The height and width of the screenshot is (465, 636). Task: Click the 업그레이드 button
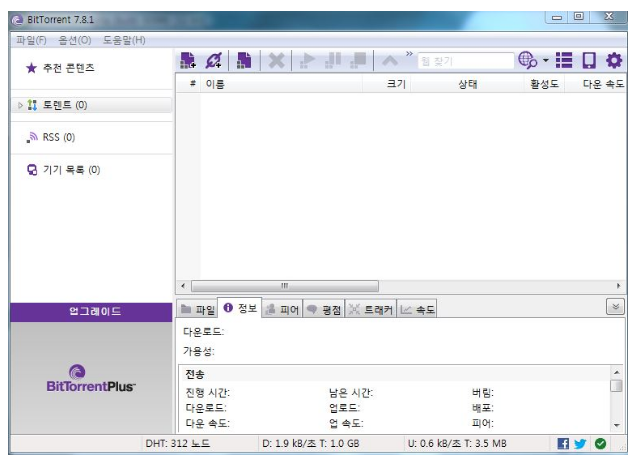(91, 312)
